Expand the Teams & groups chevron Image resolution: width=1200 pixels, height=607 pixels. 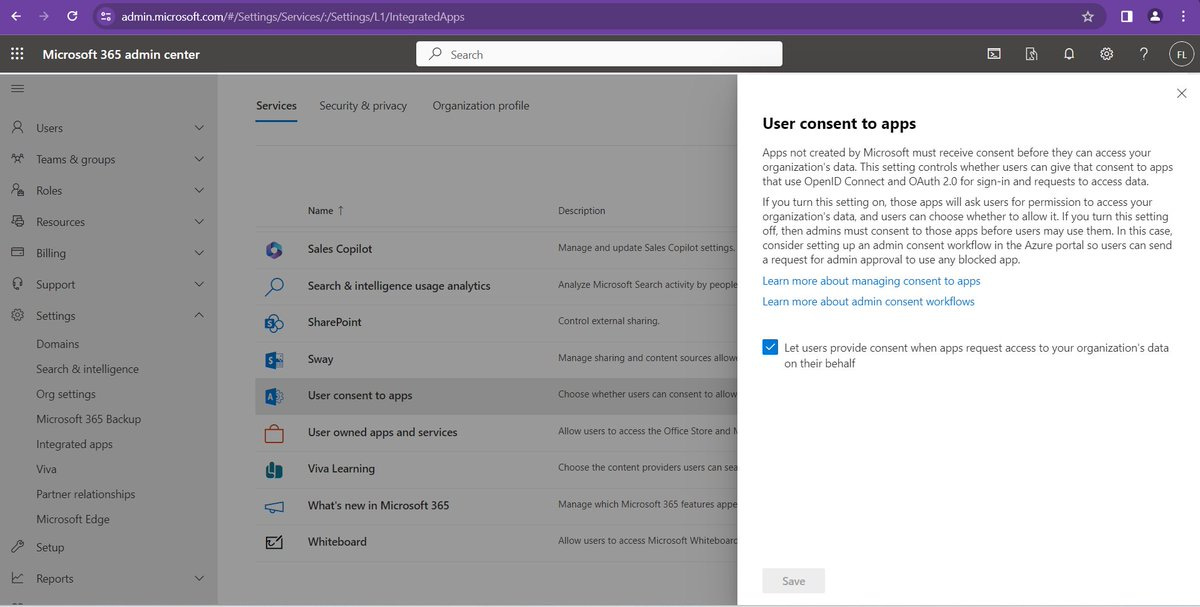(199, 159)
